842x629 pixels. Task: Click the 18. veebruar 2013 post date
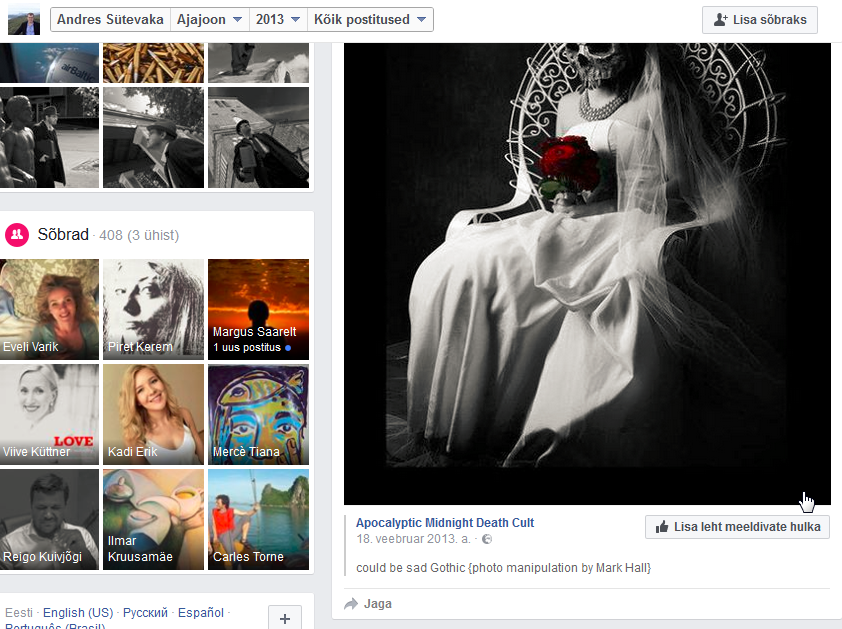(x=413, y=539)
